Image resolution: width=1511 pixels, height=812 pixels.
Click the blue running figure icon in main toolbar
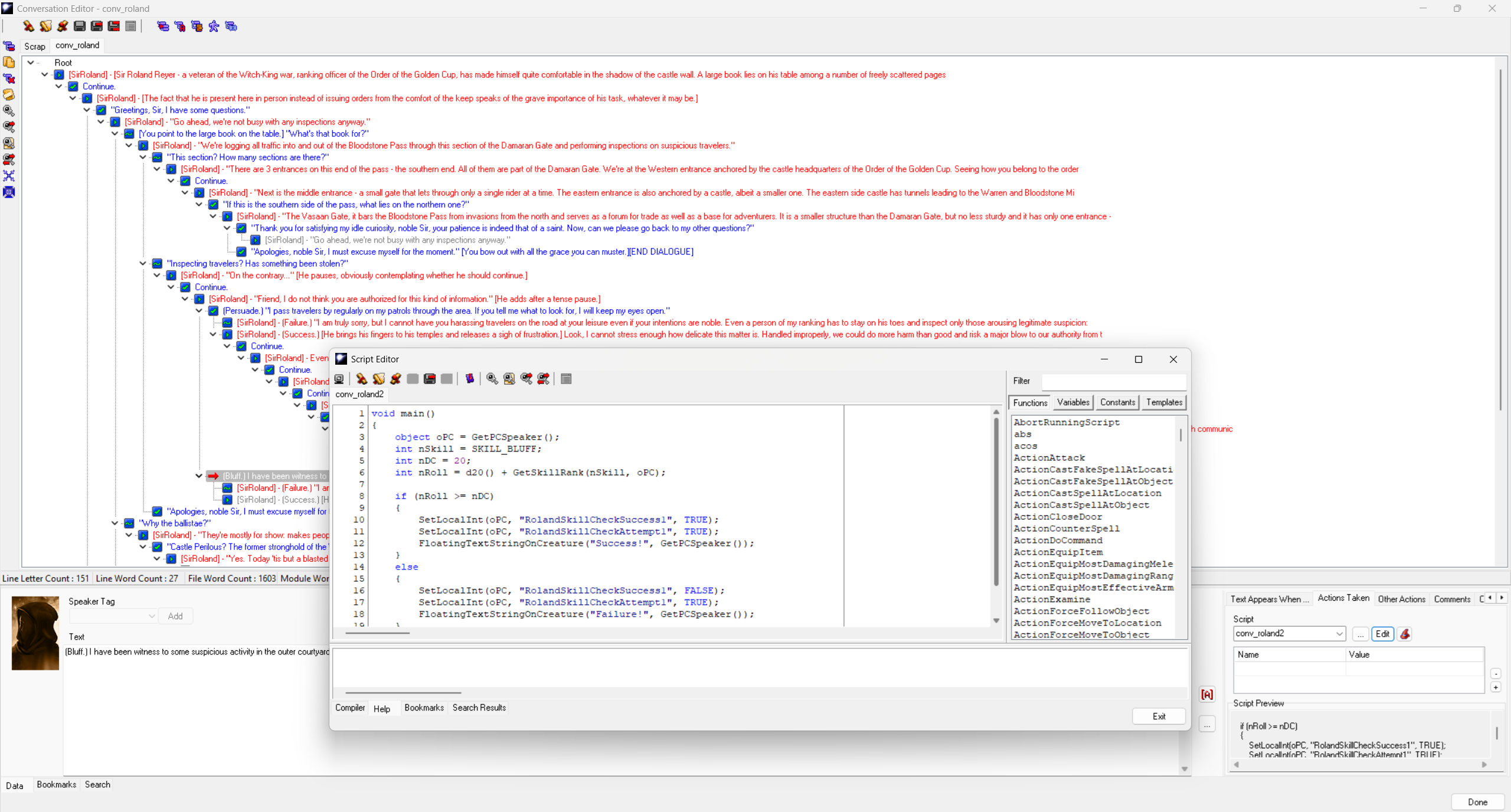(214, 26)
